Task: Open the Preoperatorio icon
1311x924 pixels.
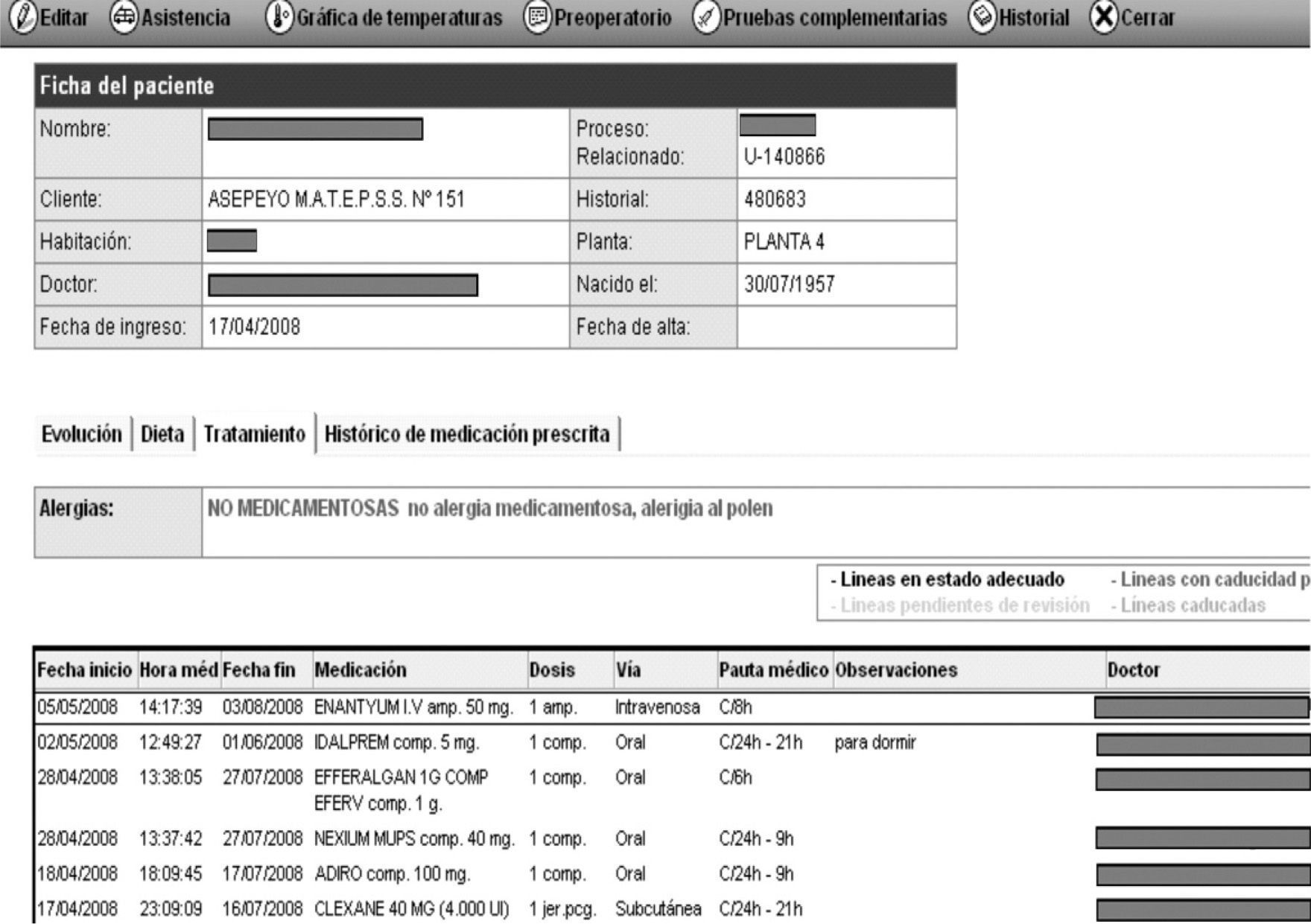Action: click(536, 18)
